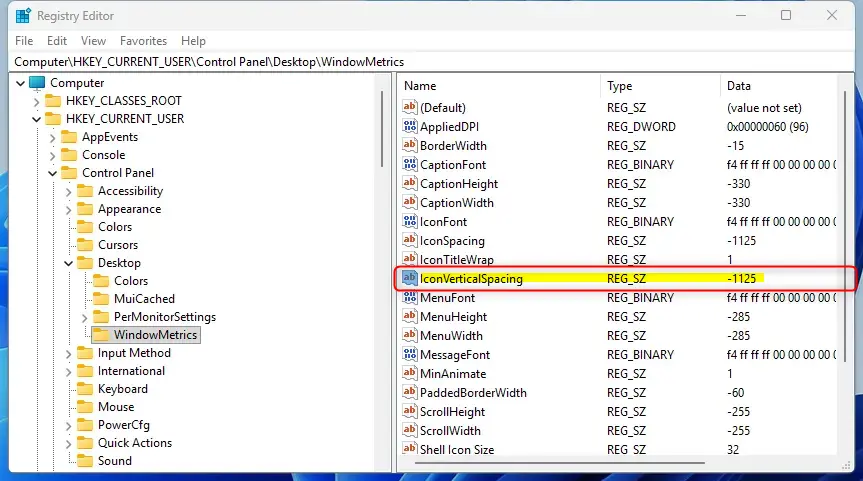This screenshot has height=481, width=863.
Task: Select the Keyboard key in tree
Action: [123, 389]
